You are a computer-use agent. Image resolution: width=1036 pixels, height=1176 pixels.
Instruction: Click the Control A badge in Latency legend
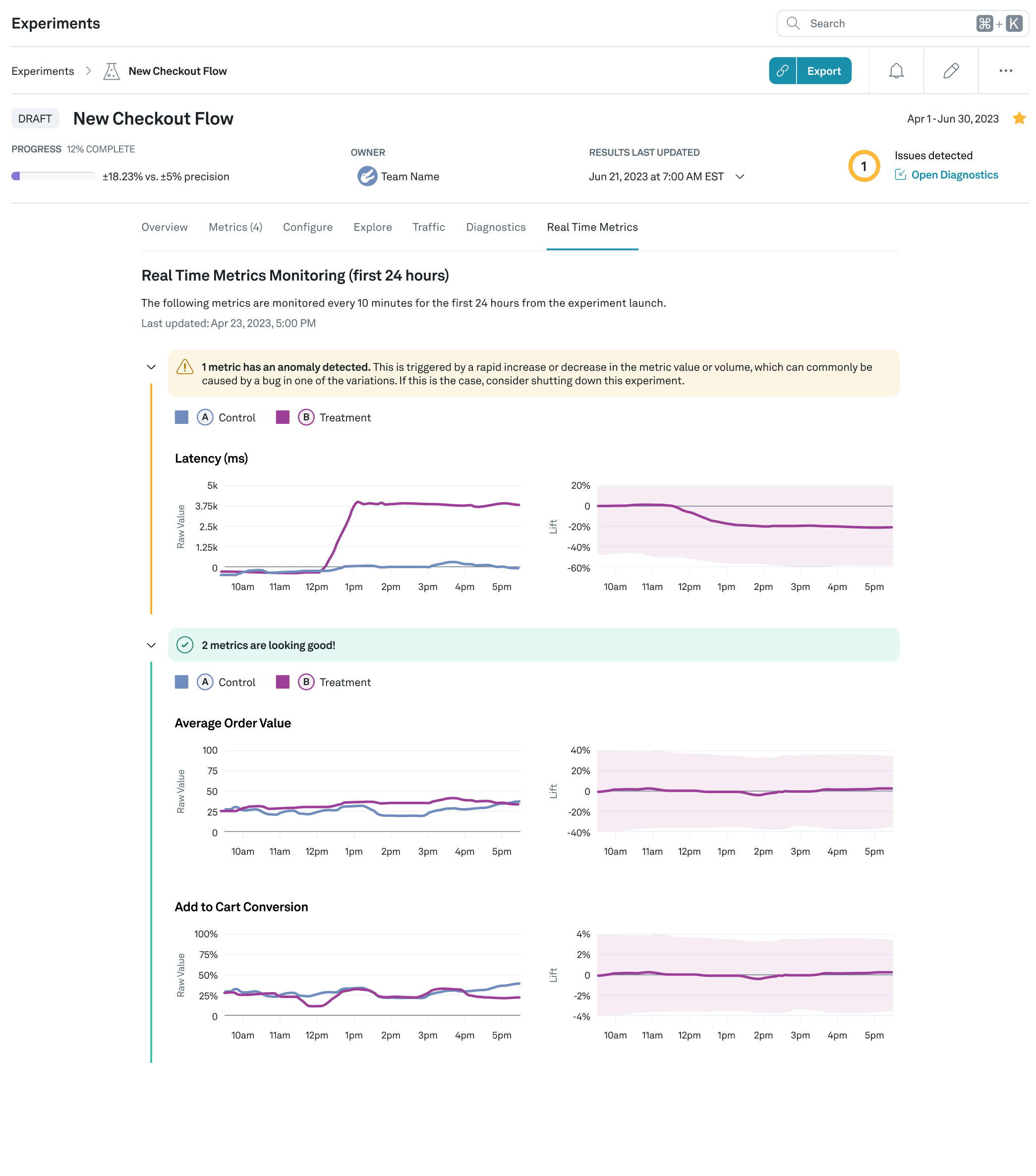click(205, 417)
